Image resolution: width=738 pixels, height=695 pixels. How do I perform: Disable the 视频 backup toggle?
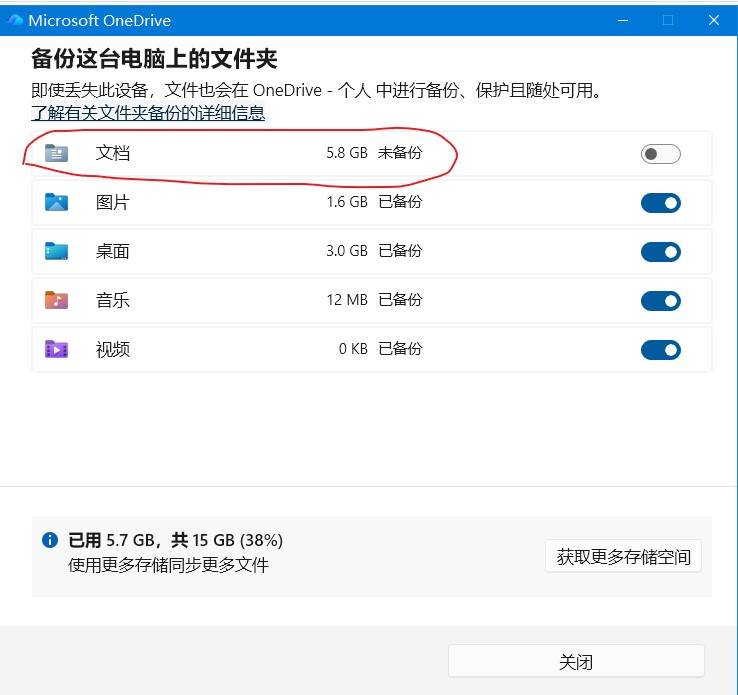(x=660, y=350)
